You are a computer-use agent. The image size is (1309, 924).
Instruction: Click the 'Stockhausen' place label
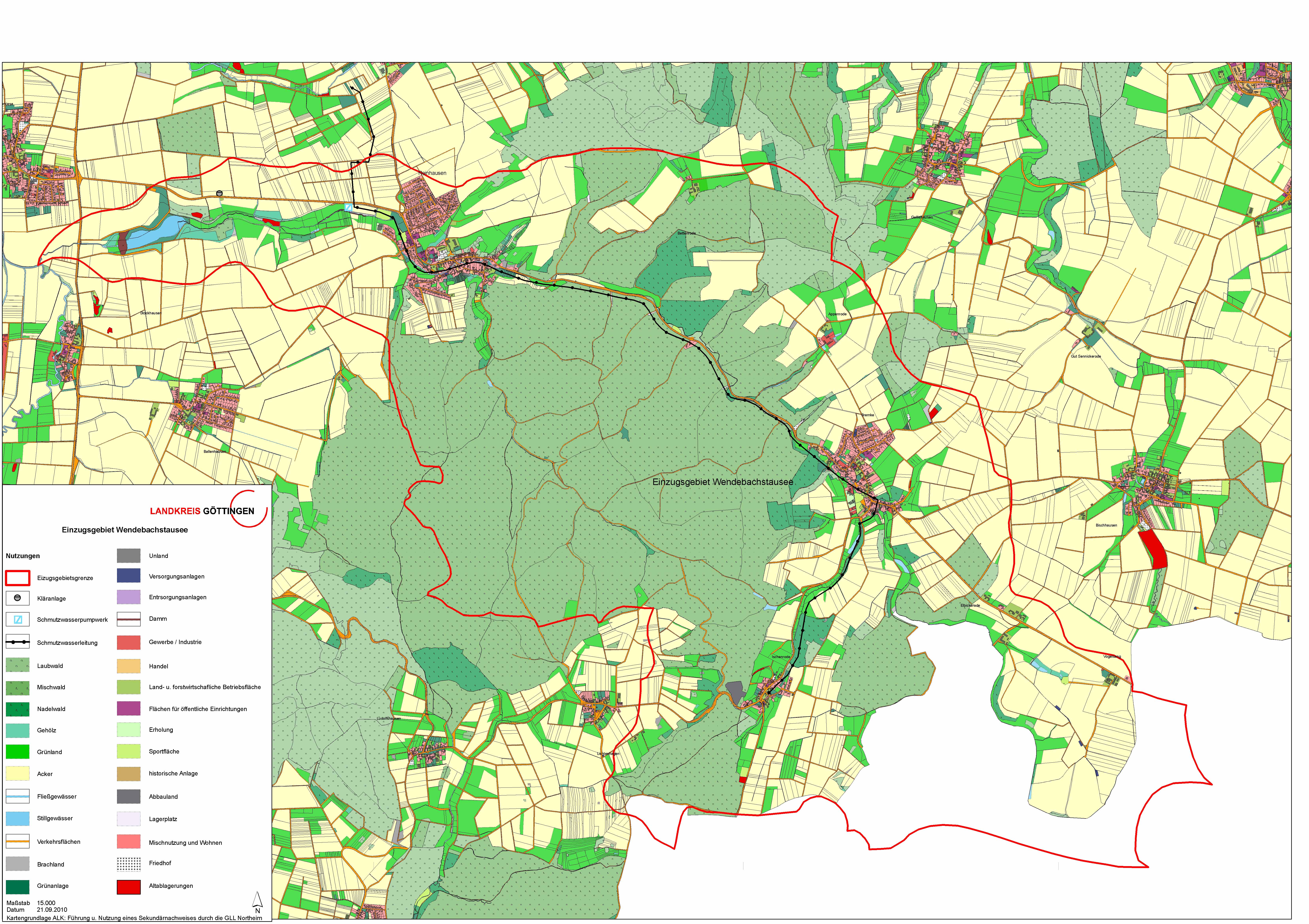151,313
